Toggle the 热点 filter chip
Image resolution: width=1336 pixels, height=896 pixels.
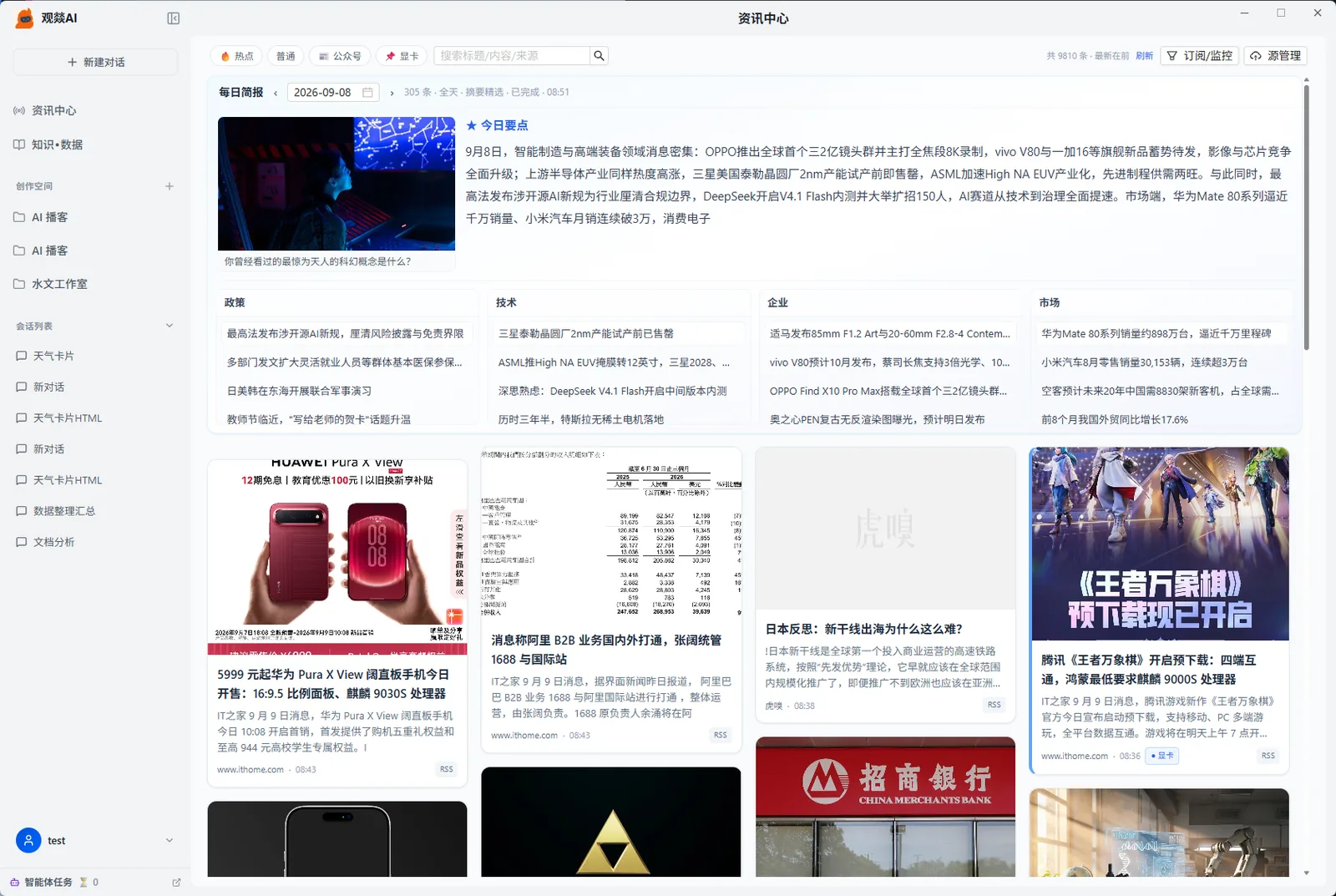point(237,56)
